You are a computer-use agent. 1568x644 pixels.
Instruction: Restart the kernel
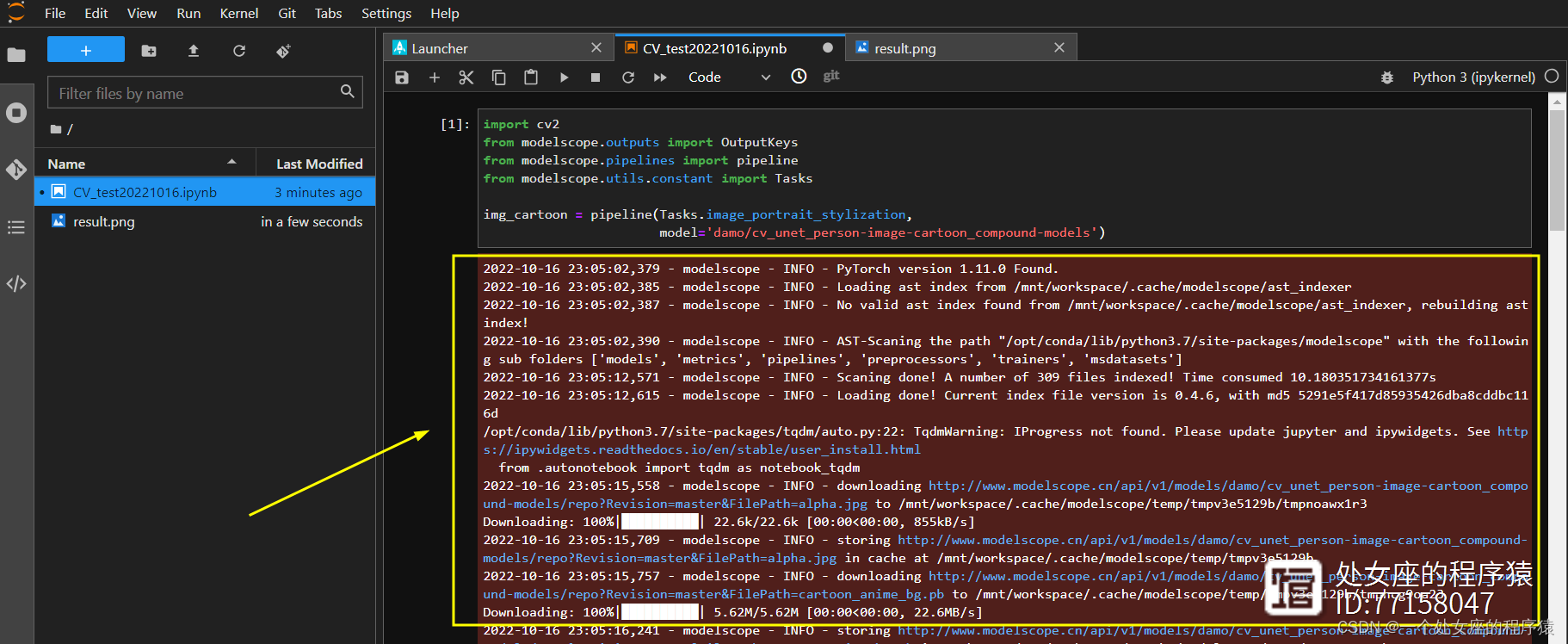(x=628, y=77)
